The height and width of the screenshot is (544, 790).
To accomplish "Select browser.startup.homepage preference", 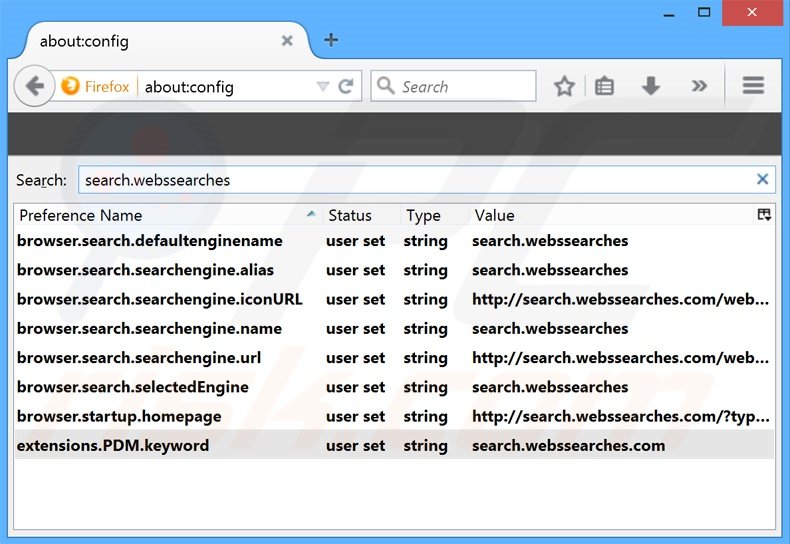I will [x=394, y=416].
